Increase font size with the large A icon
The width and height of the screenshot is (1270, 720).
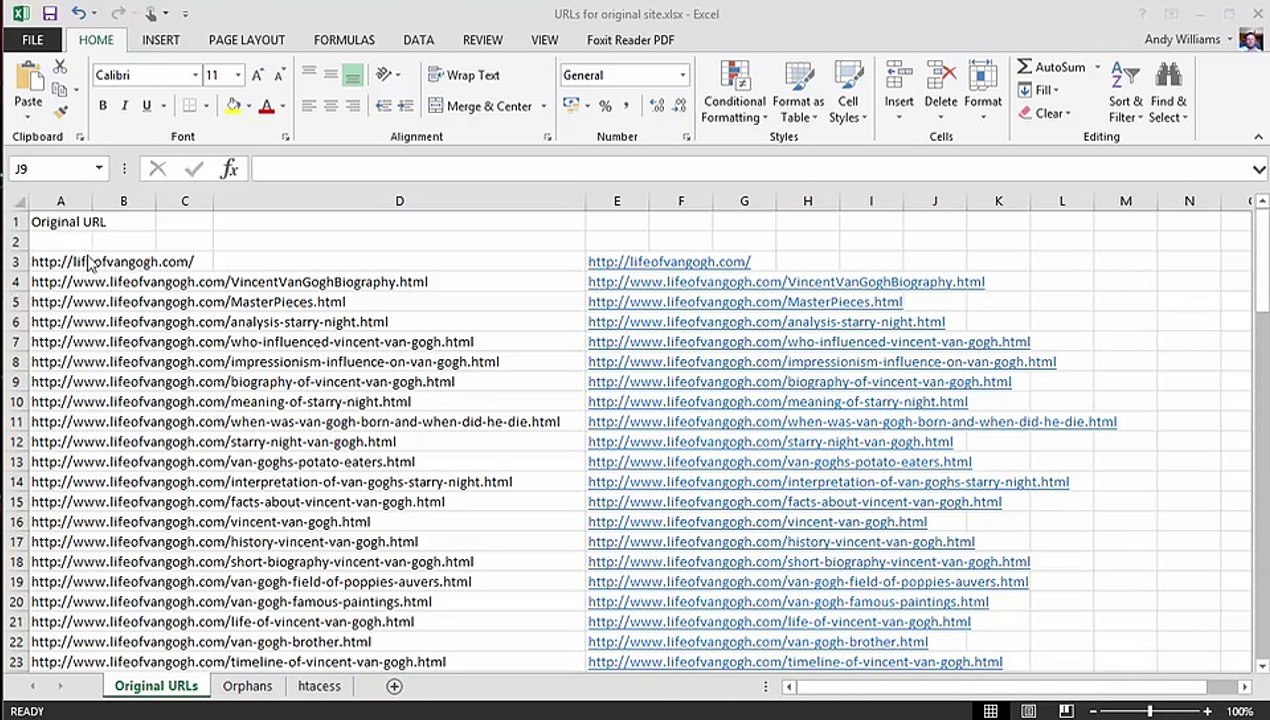[x=258, y=75]
